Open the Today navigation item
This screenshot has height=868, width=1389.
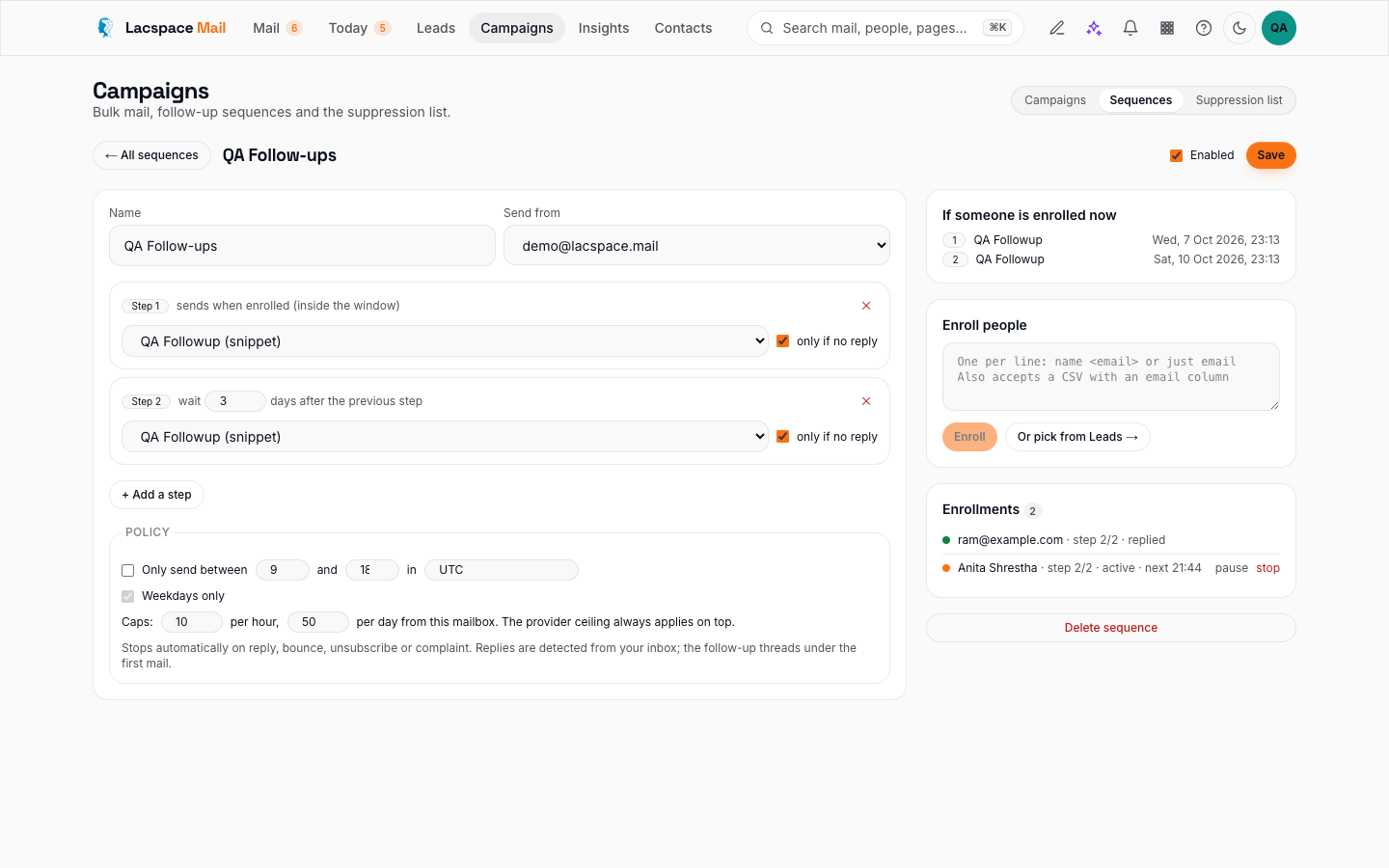360,28
